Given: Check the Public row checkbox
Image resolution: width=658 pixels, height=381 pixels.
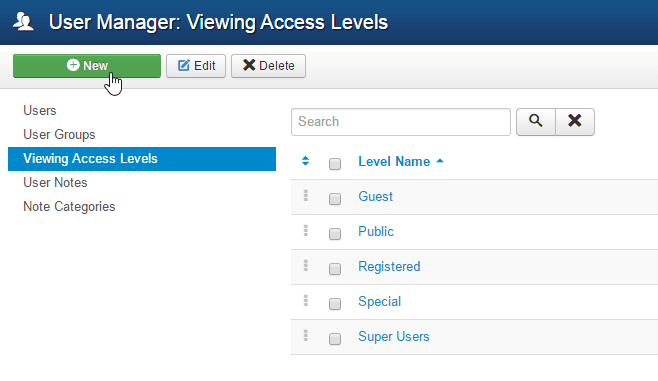Looking at the screenshot, I should (335, 234).
